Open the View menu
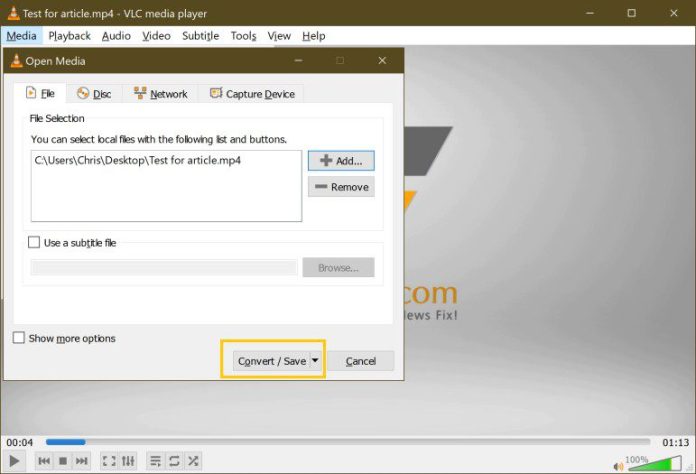This screenshot has width=696, height=474. (x=279, y=36)
